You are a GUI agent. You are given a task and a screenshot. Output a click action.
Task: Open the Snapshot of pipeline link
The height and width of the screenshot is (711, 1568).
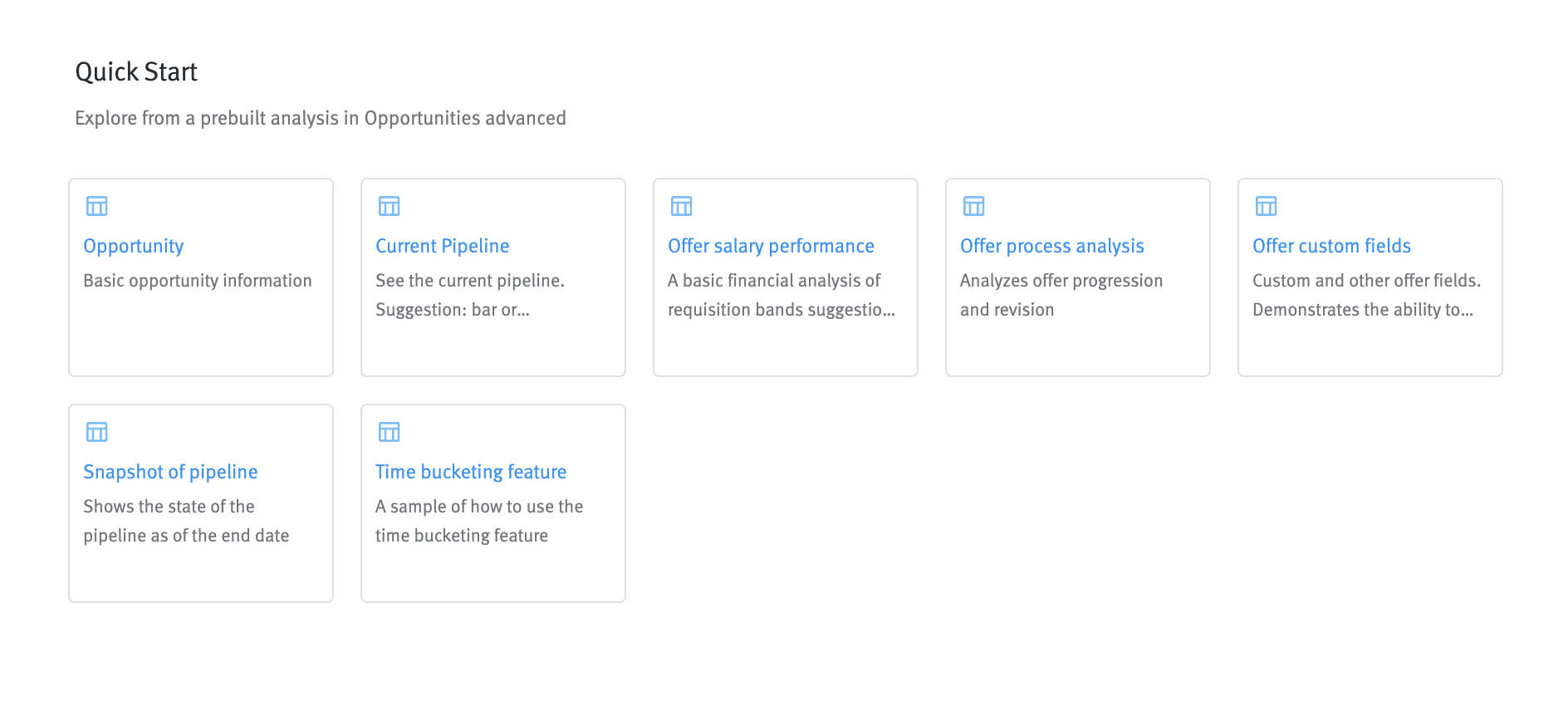click(170, 472)
